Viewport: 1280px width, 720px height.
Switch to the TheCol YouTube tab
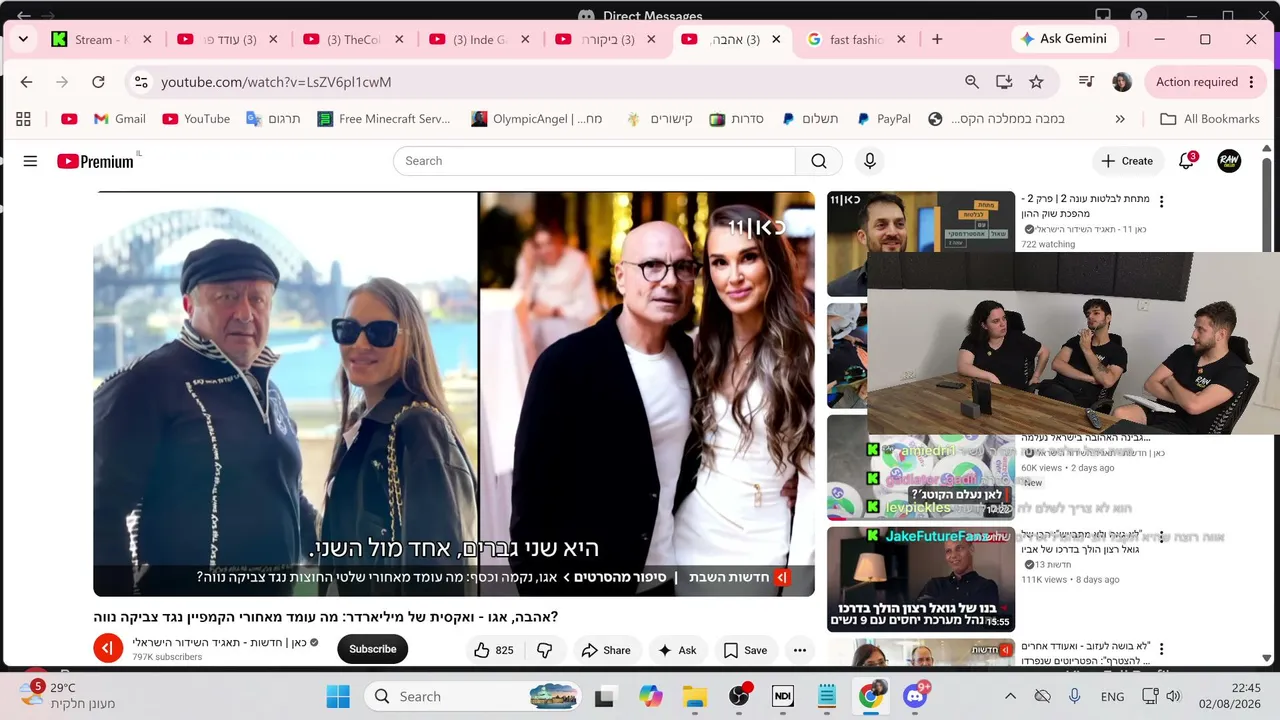point(354,40)
